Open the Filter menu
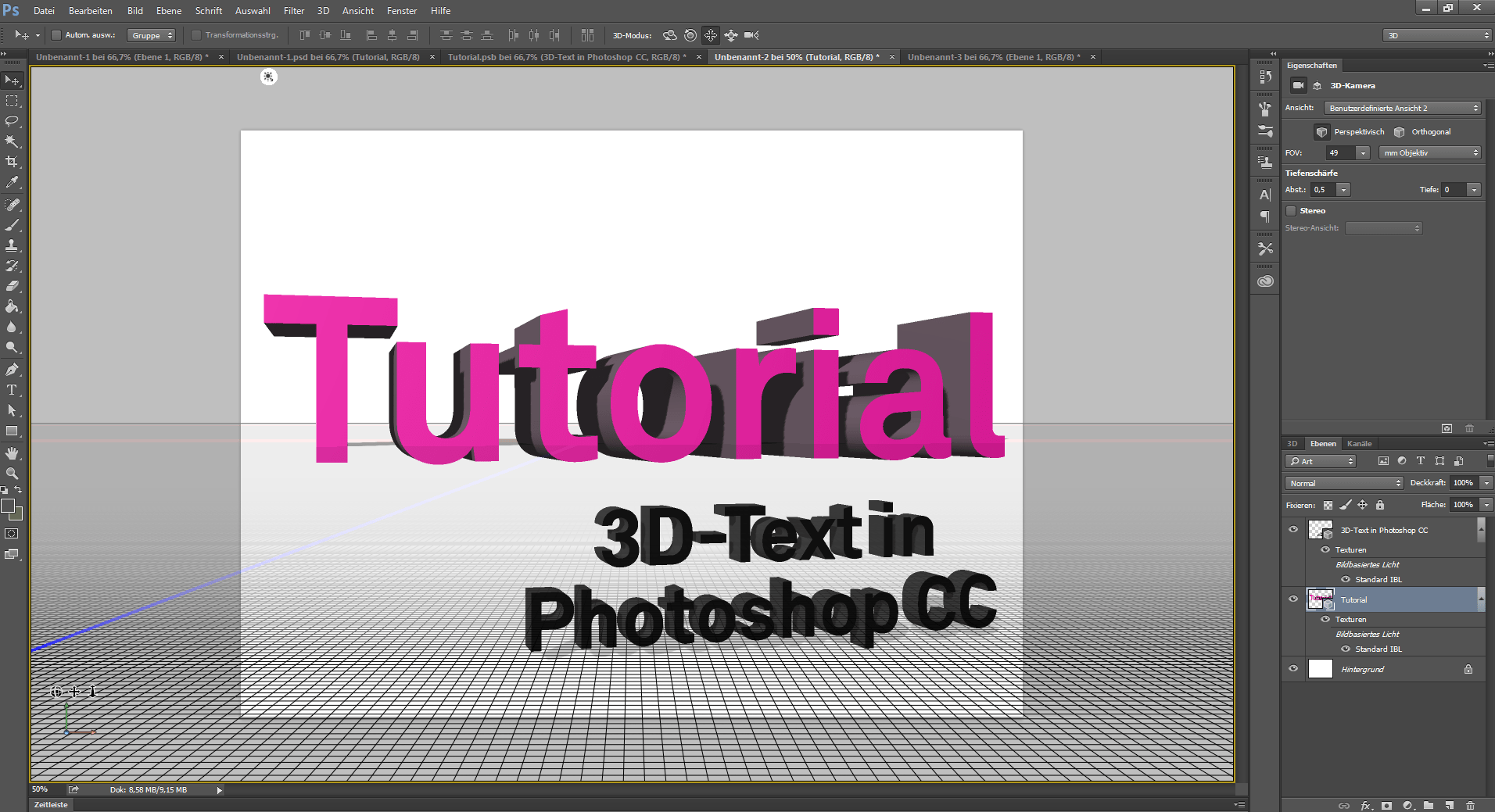This screenshot has width=1495, height=812. point(294,11)
